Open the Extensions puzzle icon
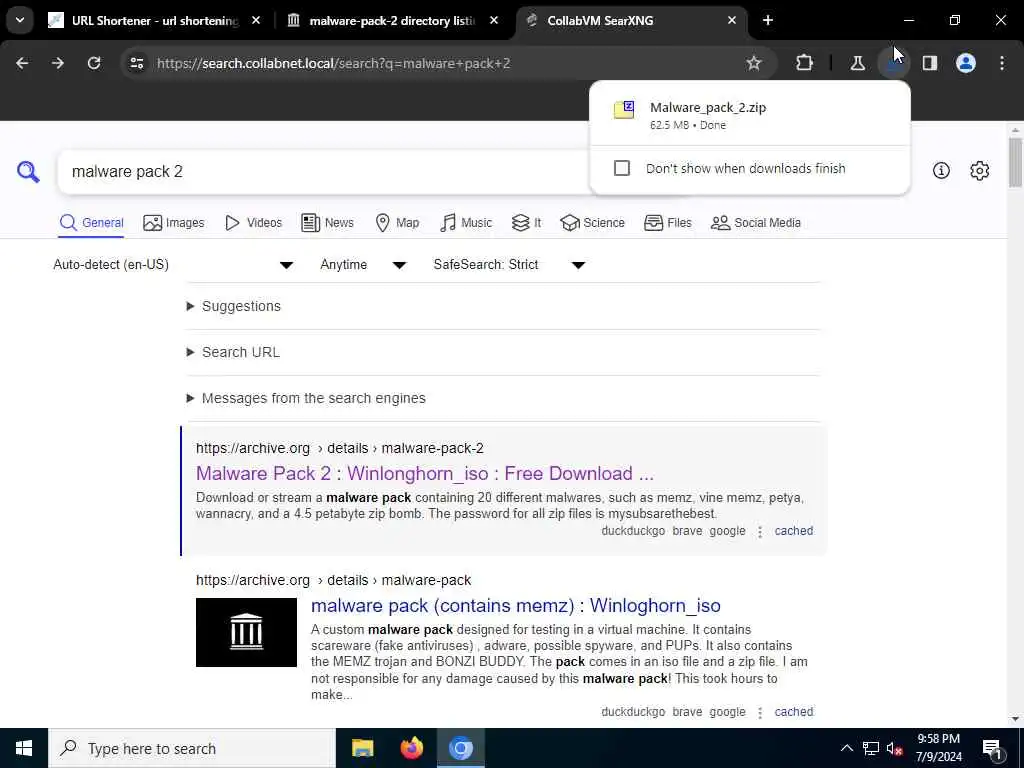1024x768 pixels. pyautogui.click(x=805, y=63)
